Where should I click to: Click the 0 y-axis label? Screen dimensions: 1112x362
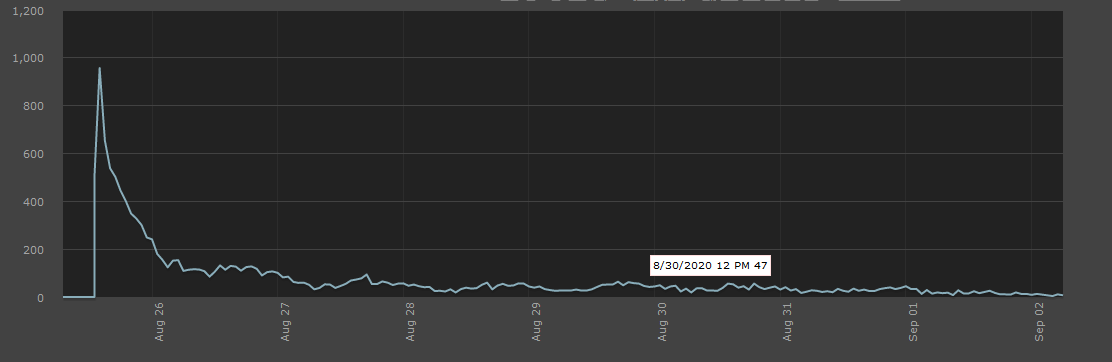pos(41,298)
